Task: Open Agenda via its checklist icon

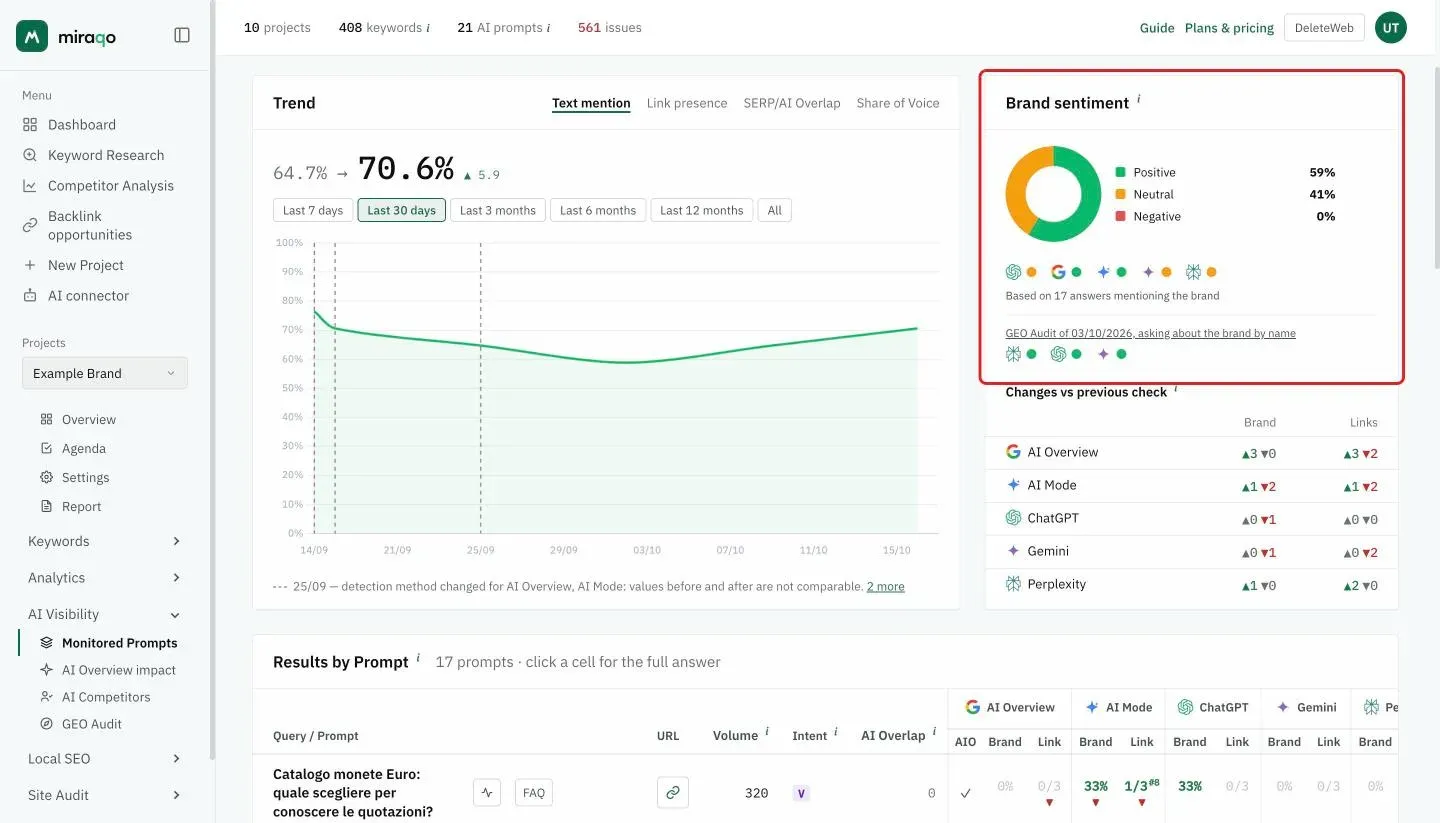Action: 46,449
